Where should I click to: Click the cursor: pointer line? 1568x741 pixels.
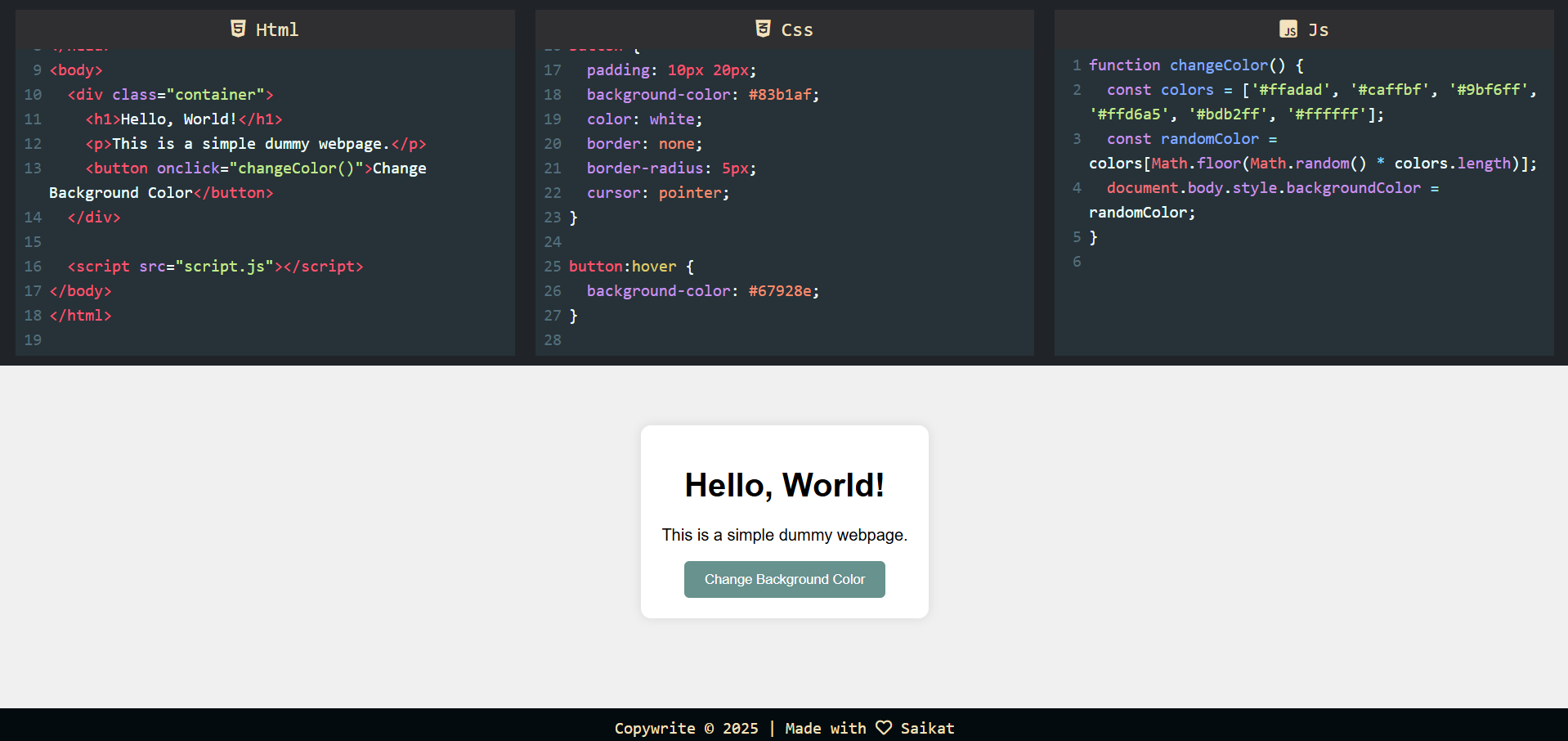(658, 193)
